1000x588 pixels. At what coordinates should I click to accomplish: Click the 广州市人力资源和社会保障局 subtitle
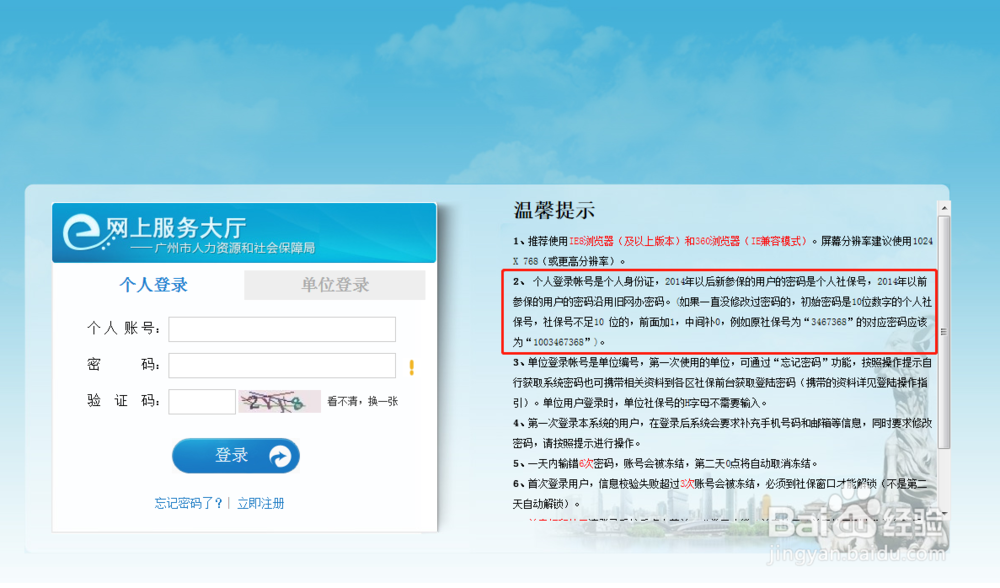[x=234, y=247]
